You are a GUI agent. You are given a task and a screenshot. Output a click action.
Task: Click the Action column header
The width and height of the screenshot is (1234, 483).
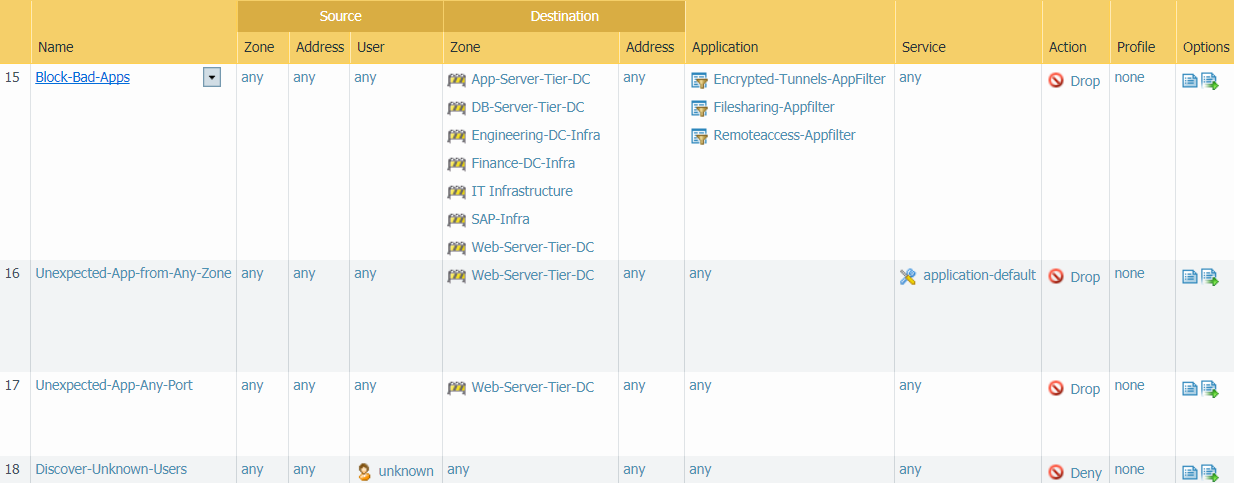pyautogui.click(x=1067, y=47)
